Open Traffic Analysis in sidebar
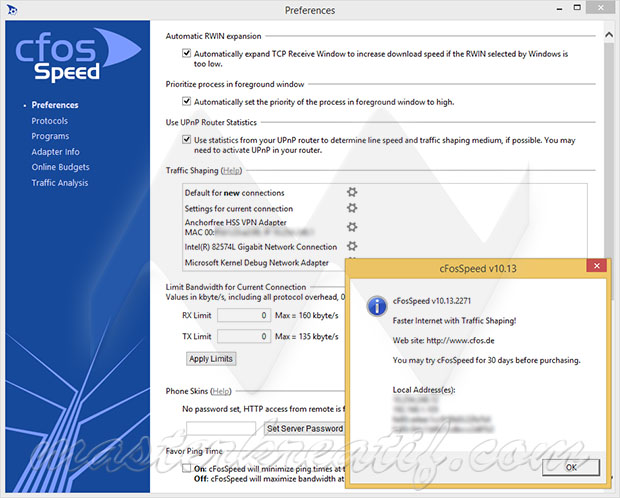This screenshot has height=498, width=620. (60, 183)
